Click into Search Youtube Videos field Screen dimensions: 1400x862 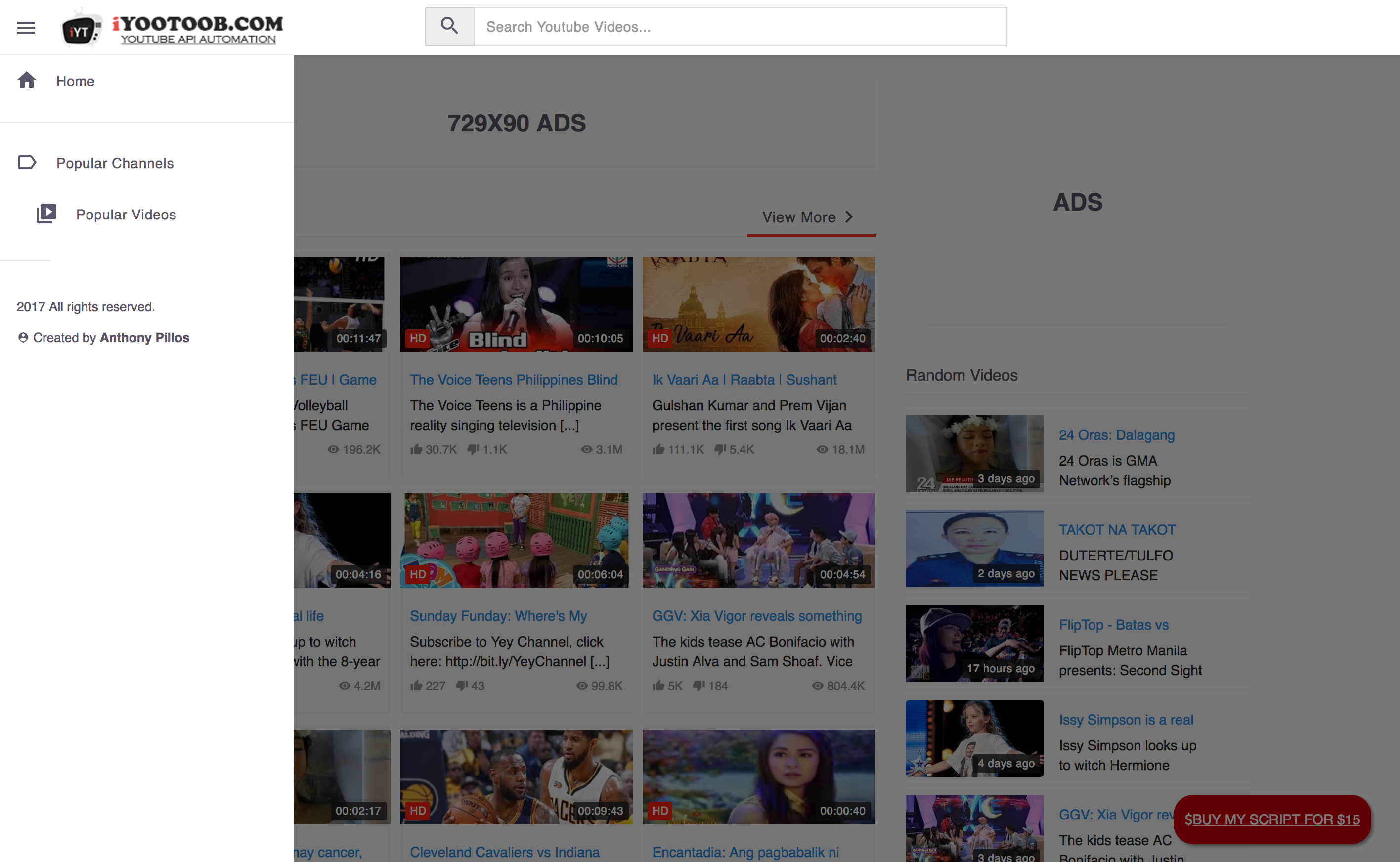click(740, 27)
